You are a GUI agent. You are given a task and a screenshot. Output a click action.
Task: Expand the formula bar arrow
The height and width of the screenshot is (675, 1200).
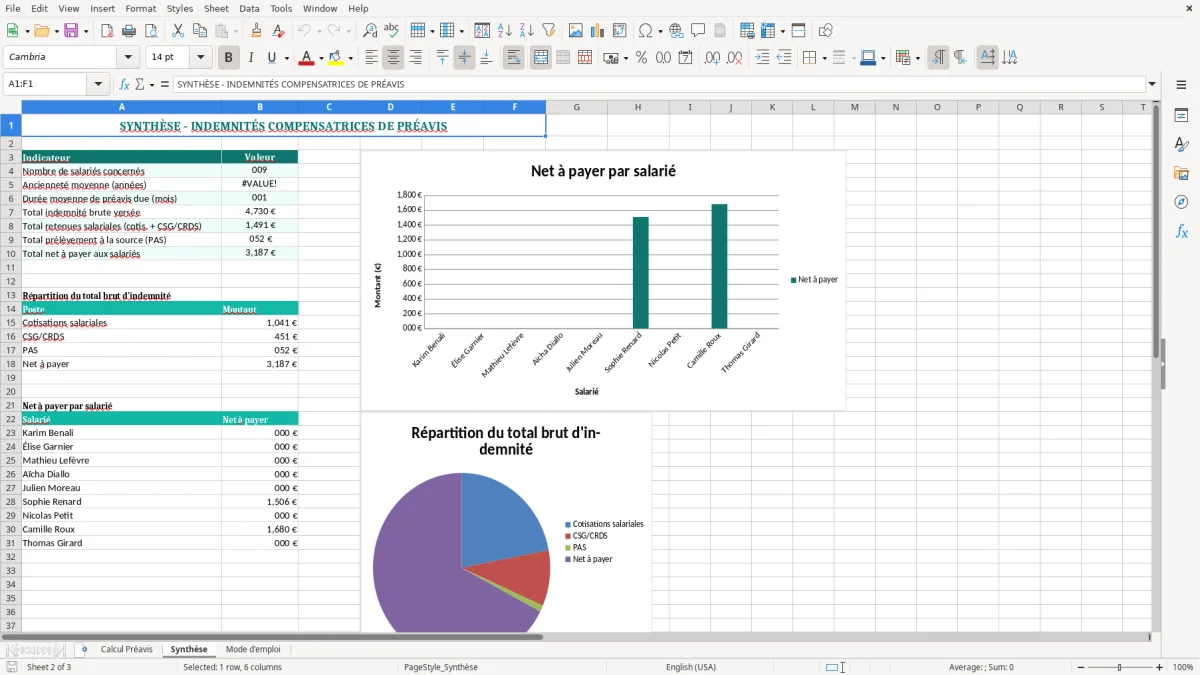tap(1152, 85)
